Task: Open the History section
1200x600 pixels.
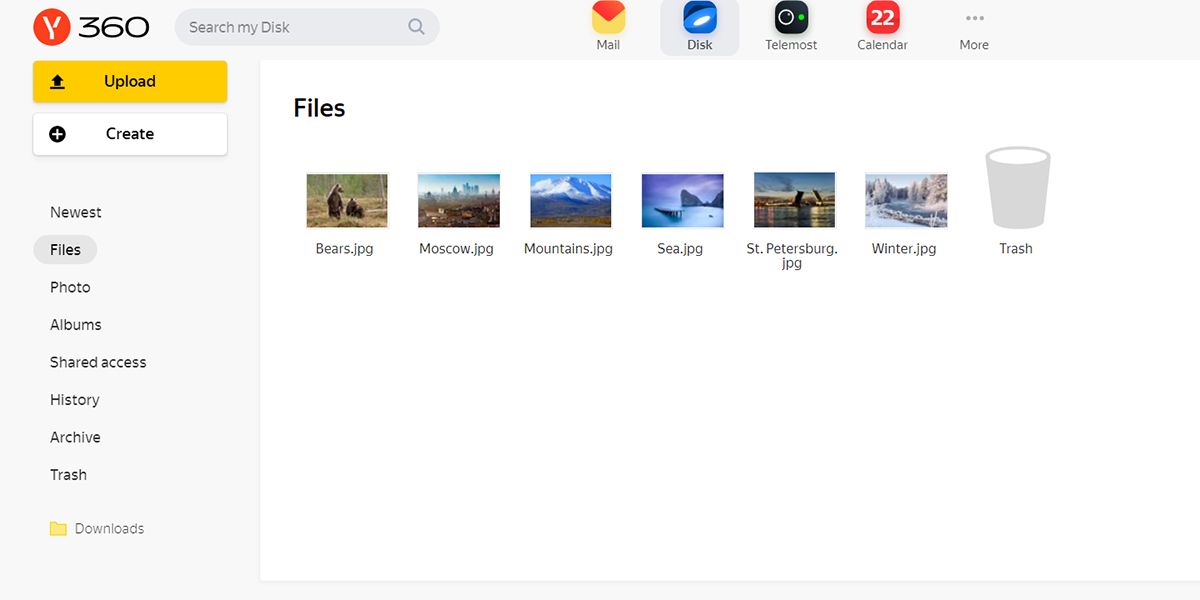Action: tap(75, 400)
